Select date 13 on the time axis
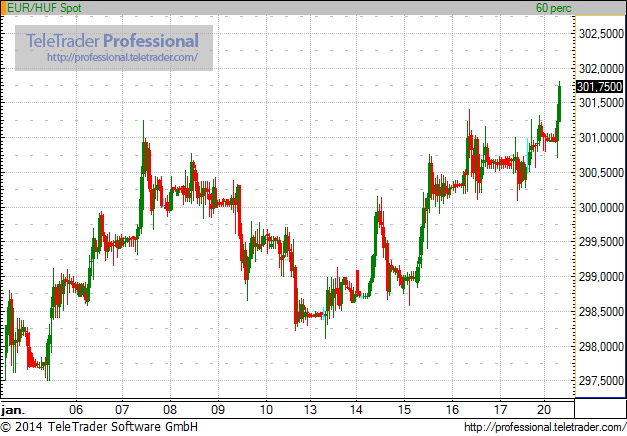Image resolution: width=627 pixels, height=436 pixels. pos(312,410)
